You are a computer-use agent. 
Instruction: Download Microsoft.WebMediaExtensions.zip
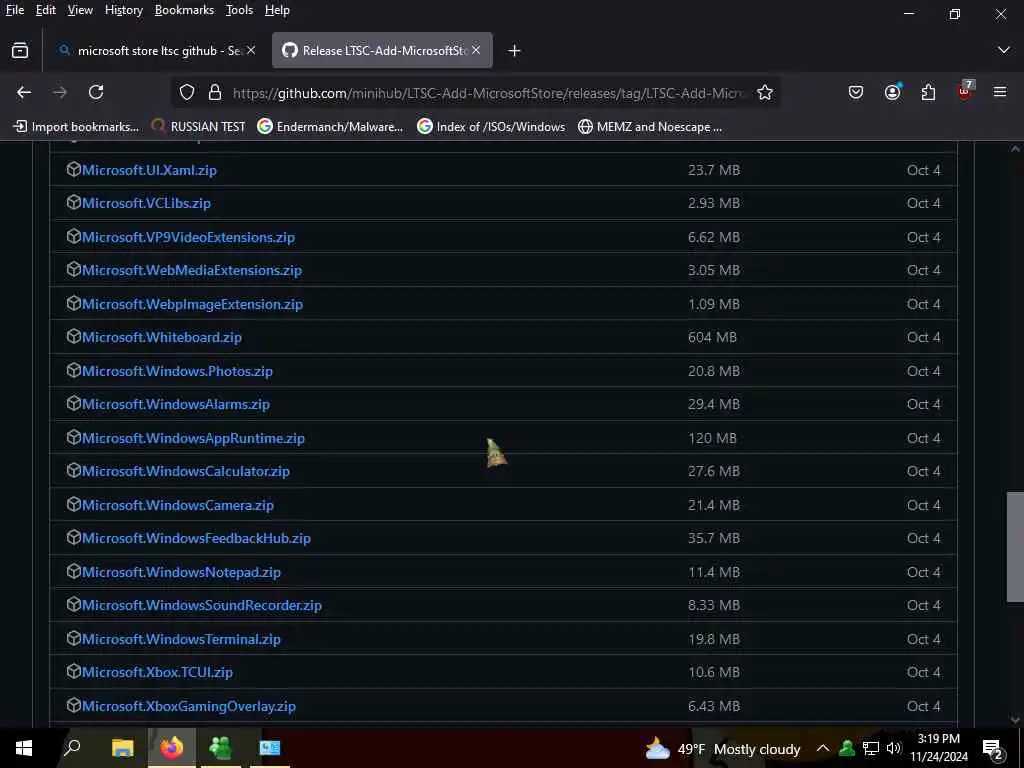pyautogui.click(x=192, y=270)
